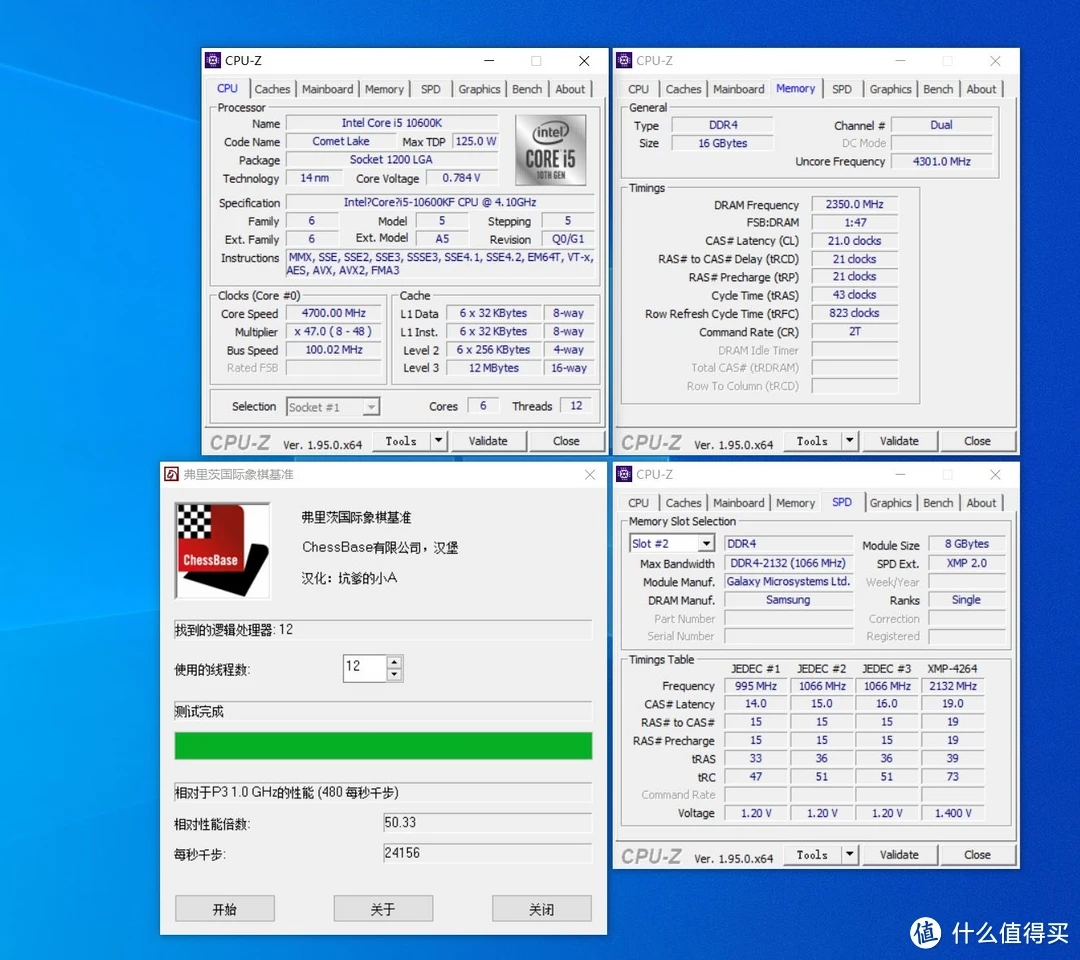This screenshot has width=1080, height=960.
Task: Open the Tools dropdown arrow in the Memory timings window
Action: click(849, 441)
